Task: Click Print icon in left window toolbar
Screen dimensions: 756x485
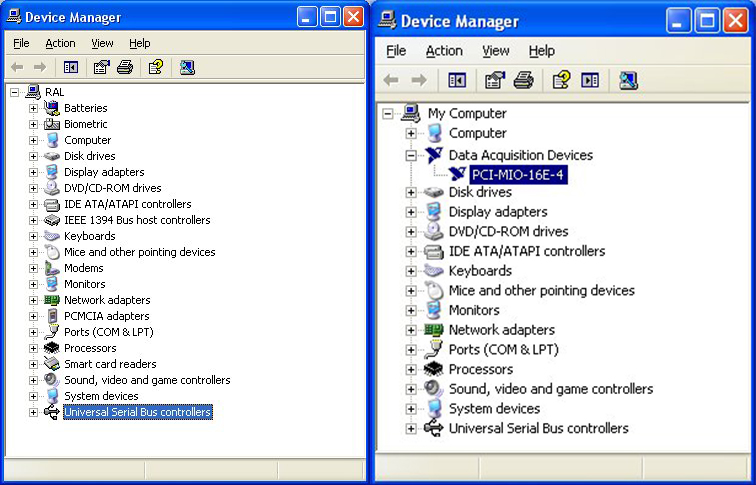Action: coord(125,67)
